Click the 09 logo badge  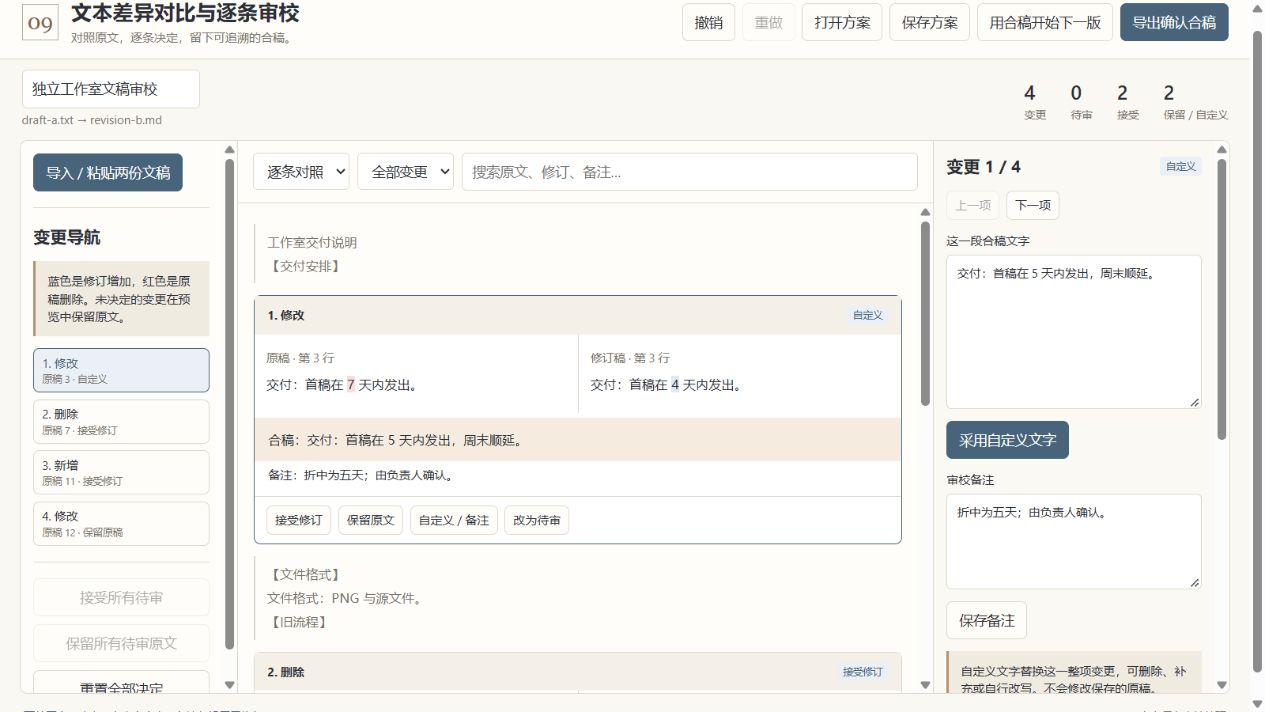[40, 23]
